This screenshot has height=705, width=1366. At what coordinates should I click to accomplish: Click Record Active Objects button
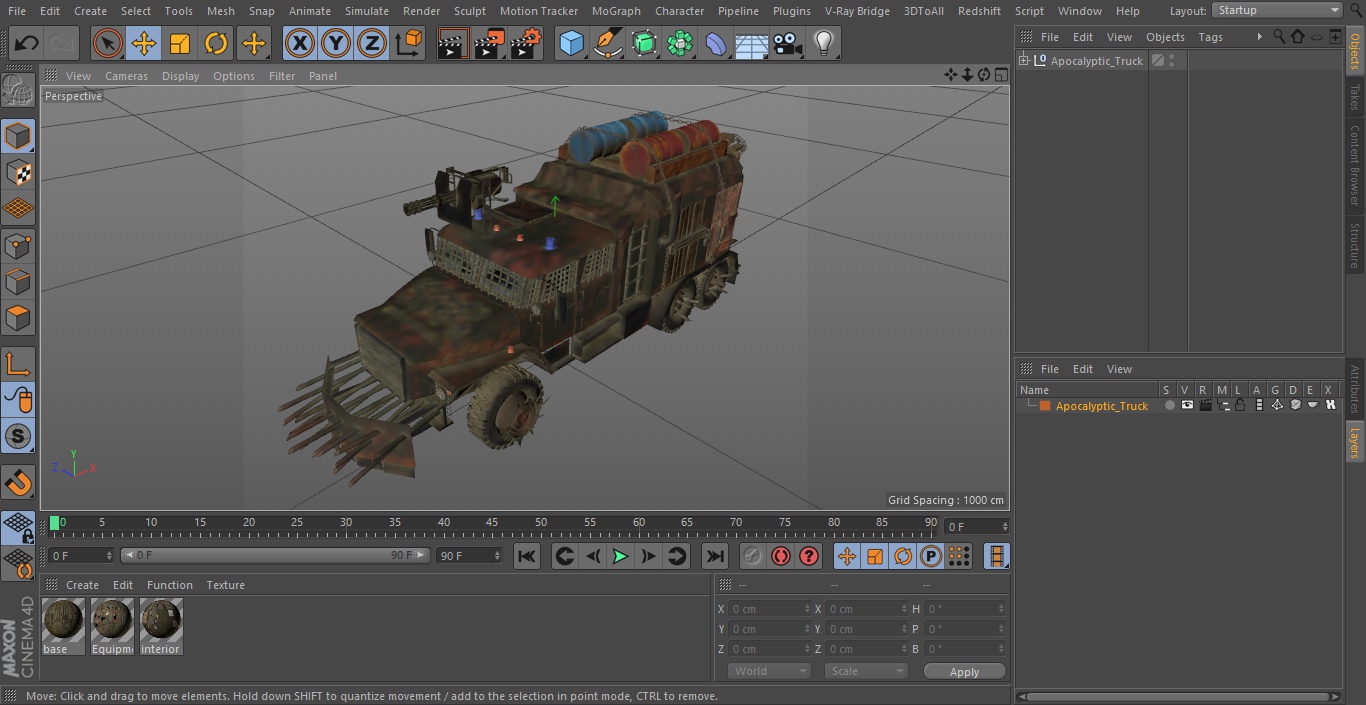[753, 556]
